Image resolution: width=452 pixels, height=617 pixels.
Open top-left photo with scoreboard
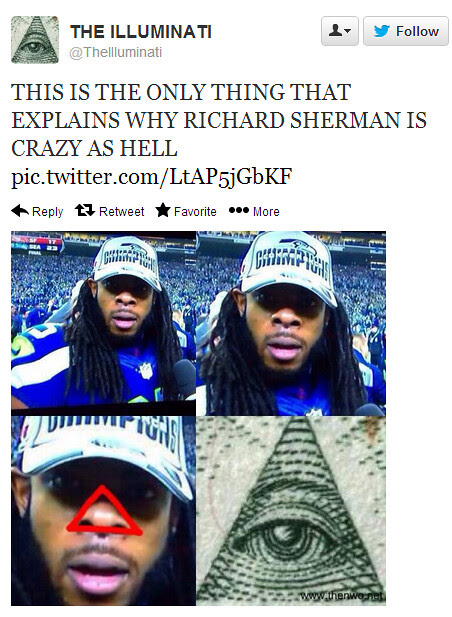point(103,320)
